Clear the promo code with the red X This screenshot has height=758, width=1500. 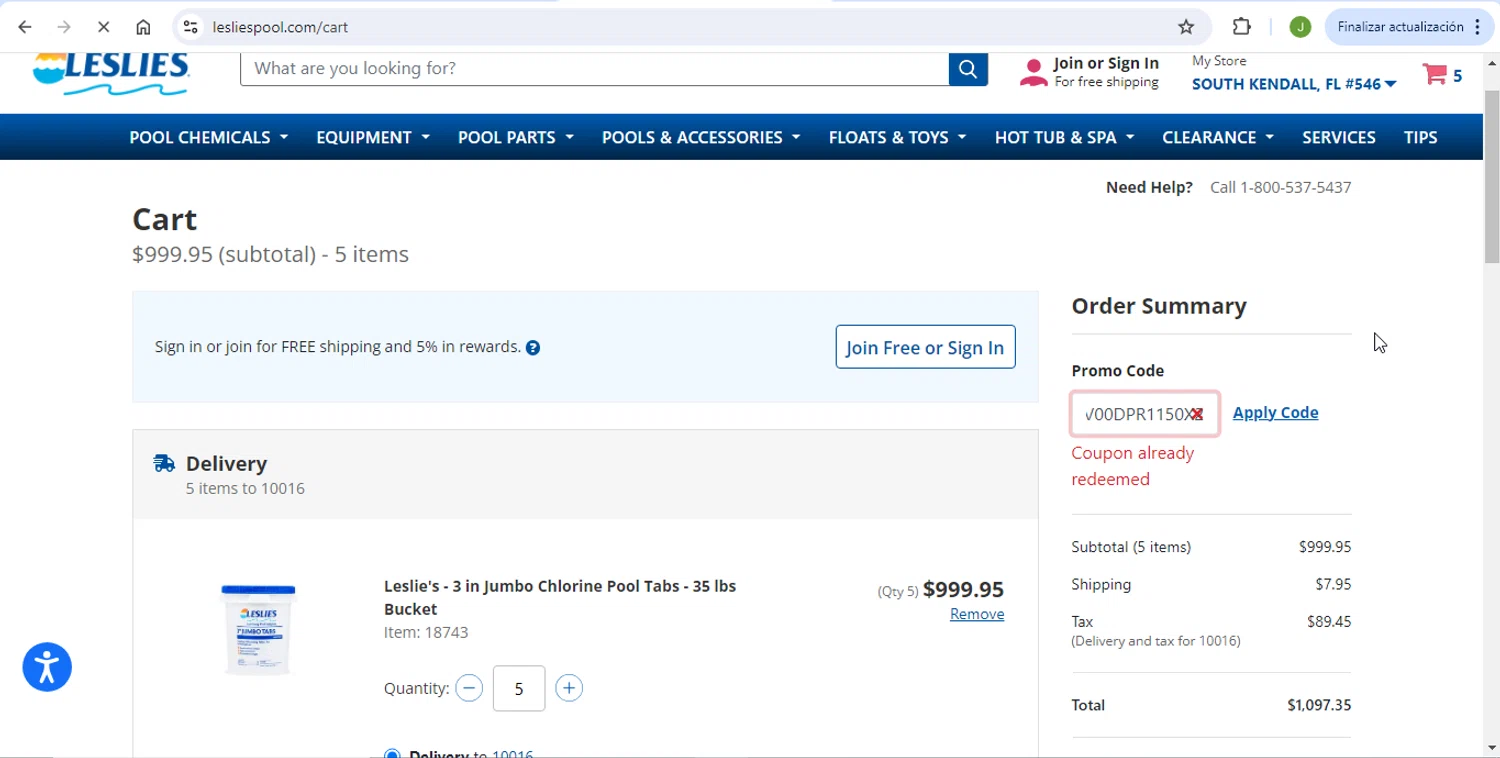[1197, 414]
